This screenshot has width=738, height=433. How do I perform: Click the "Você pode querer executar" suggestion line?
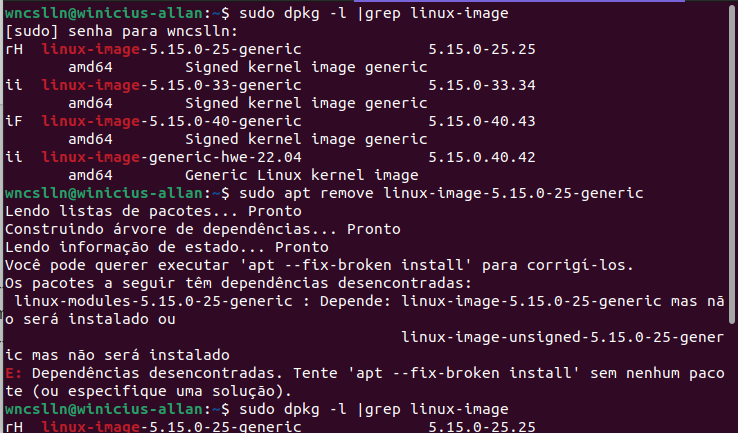[318, 265]
